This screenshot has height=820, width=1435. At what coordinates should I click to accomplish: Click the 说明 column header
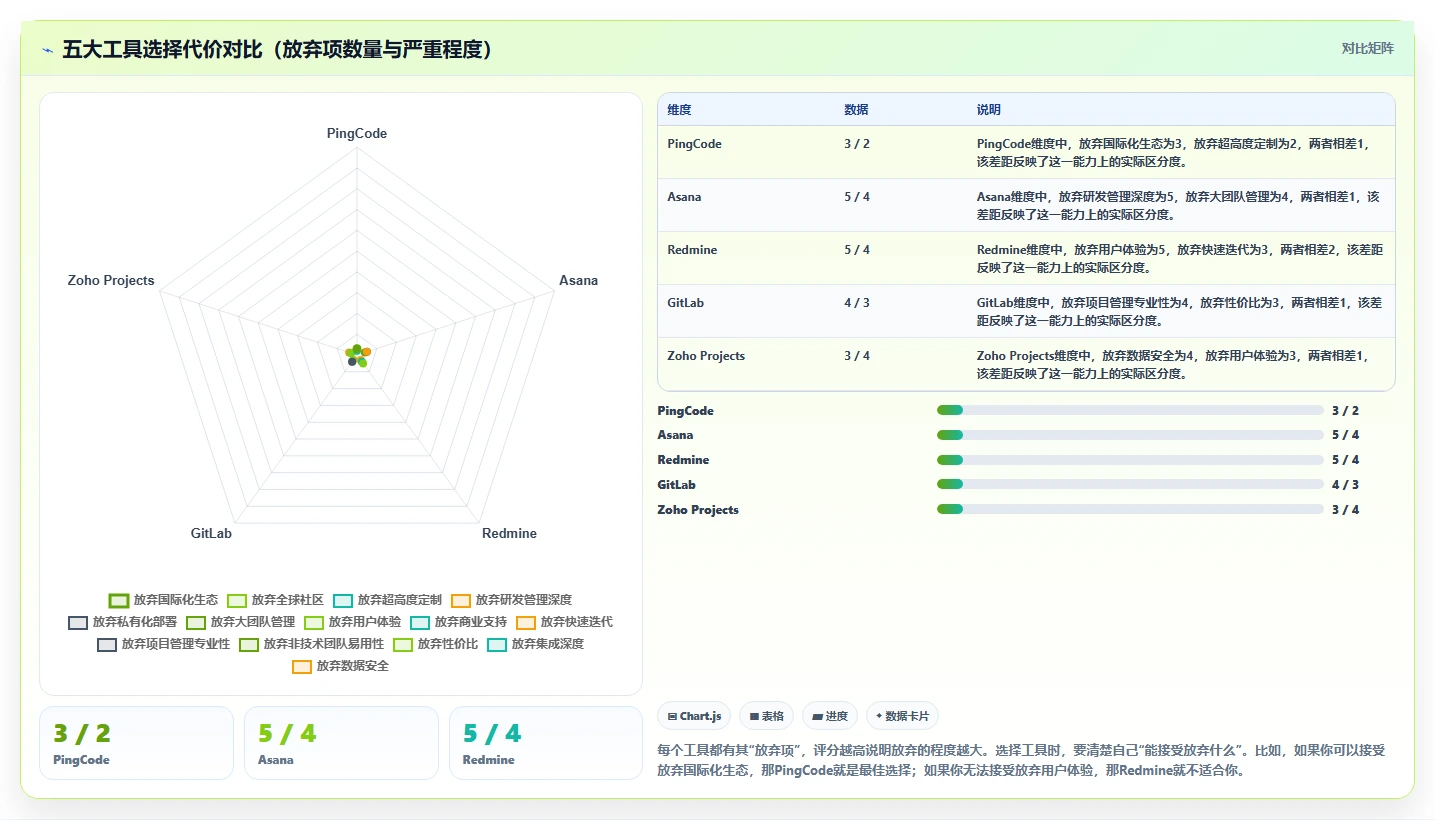(x=989, y=110)
